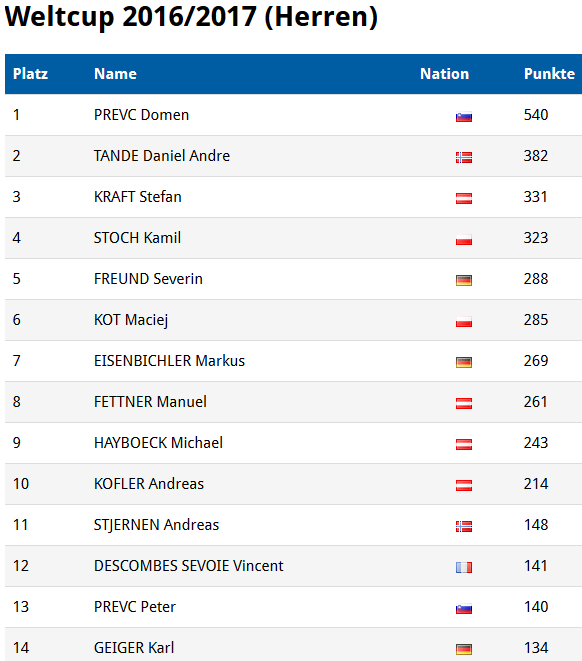Click Germany flag next to FREUND Severin
Viewport: 582px width, 661px height.
click(464, 280)
